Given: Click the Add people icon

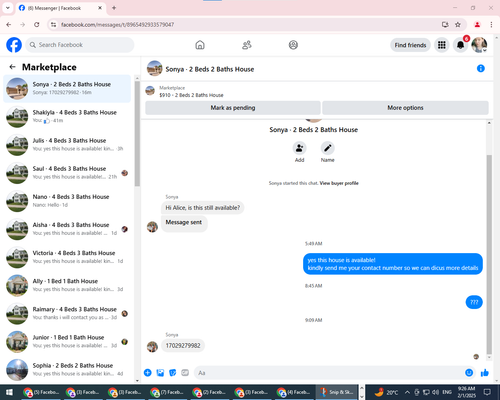Looking at the screenshot, I should click(299, 148).
